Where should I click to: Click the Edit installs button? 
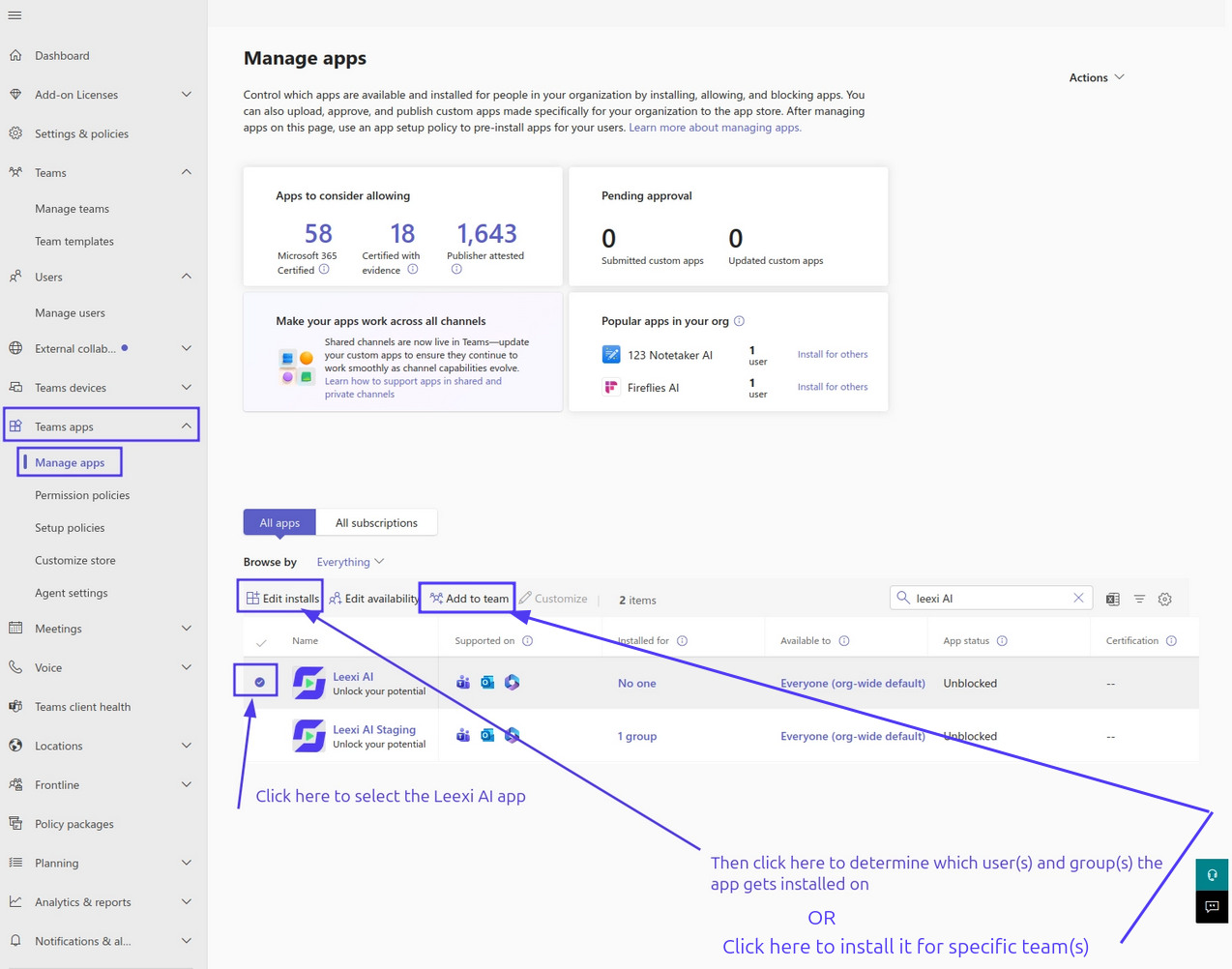pyautogui.click(x=282, y=599)
